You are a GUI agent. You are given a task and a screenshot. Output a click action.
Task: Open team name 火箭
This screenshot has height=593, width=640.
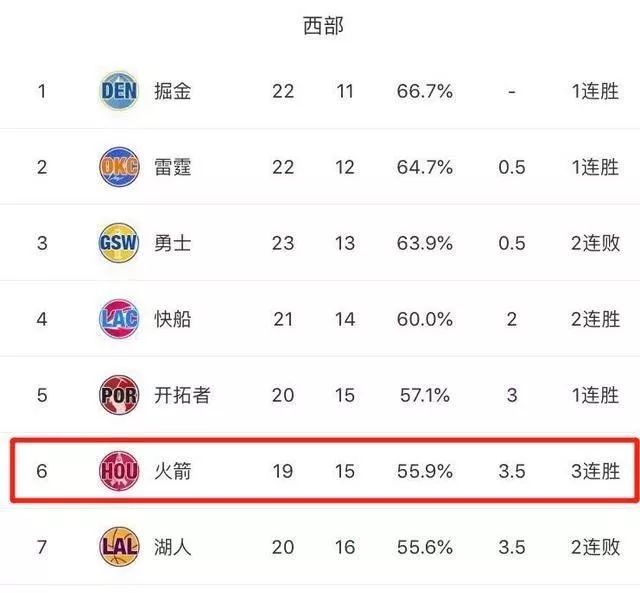click(173, 471)
